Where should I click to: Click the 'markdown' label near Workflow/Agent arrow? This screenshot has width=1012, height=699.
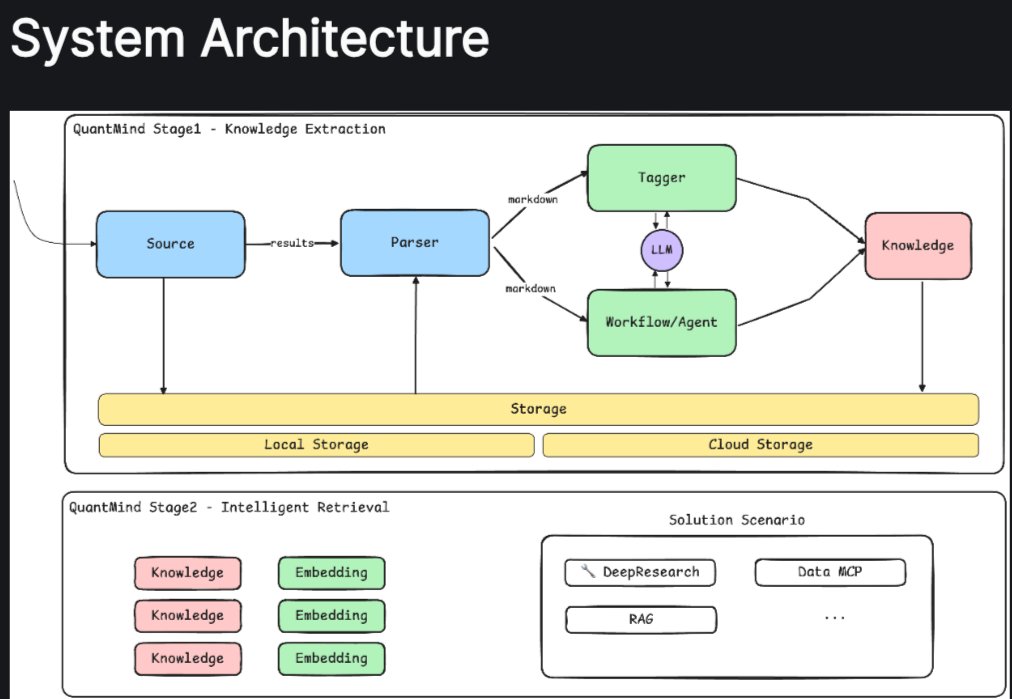tap(531, 288)
